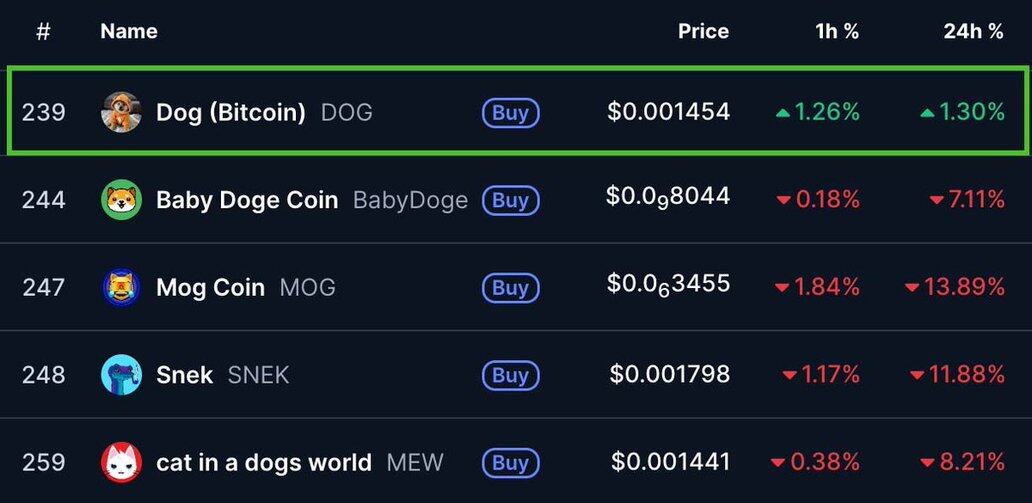Click the cat in a dogs world logo
1032x503 pixels.
coord(122,463)
